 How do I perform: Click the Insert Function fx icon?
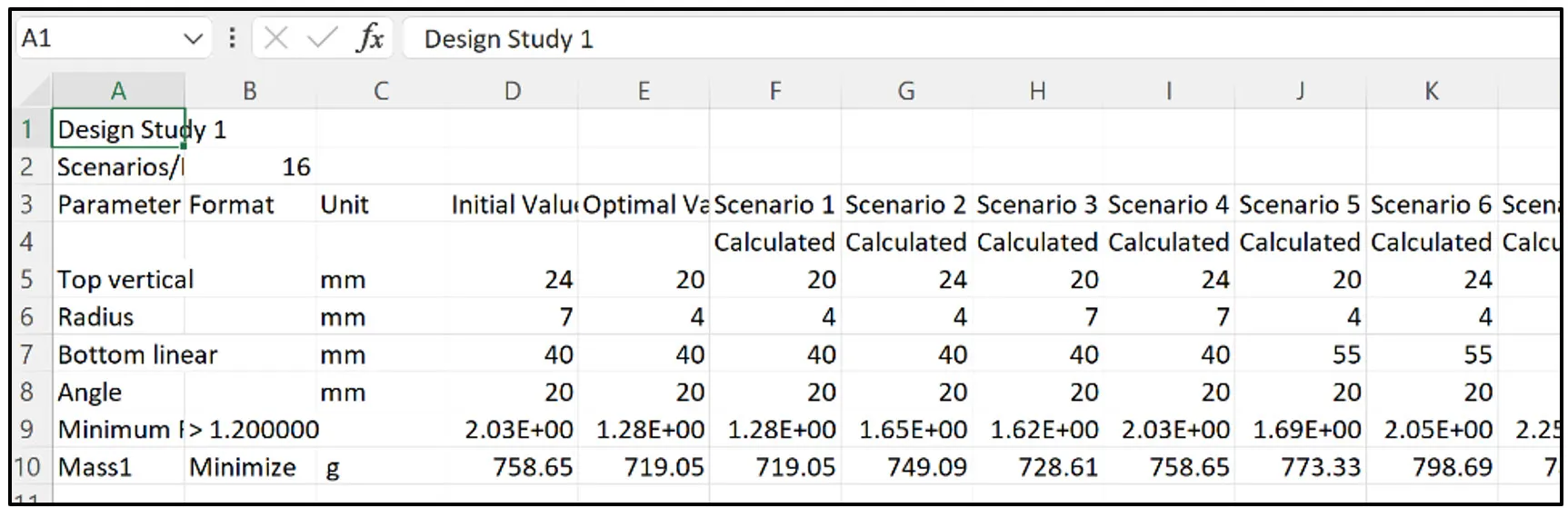(x=370, y=38)
